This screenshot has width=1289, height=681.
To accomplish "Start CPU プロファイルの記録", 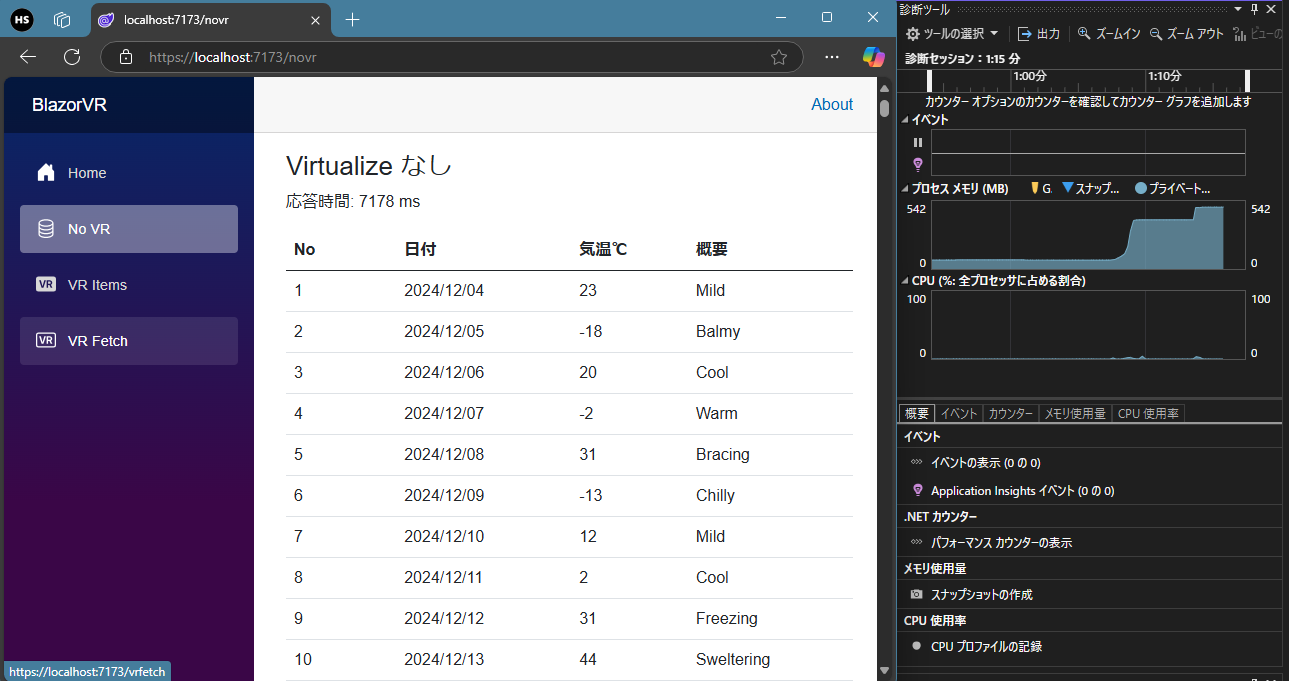I will click(986, 647).
